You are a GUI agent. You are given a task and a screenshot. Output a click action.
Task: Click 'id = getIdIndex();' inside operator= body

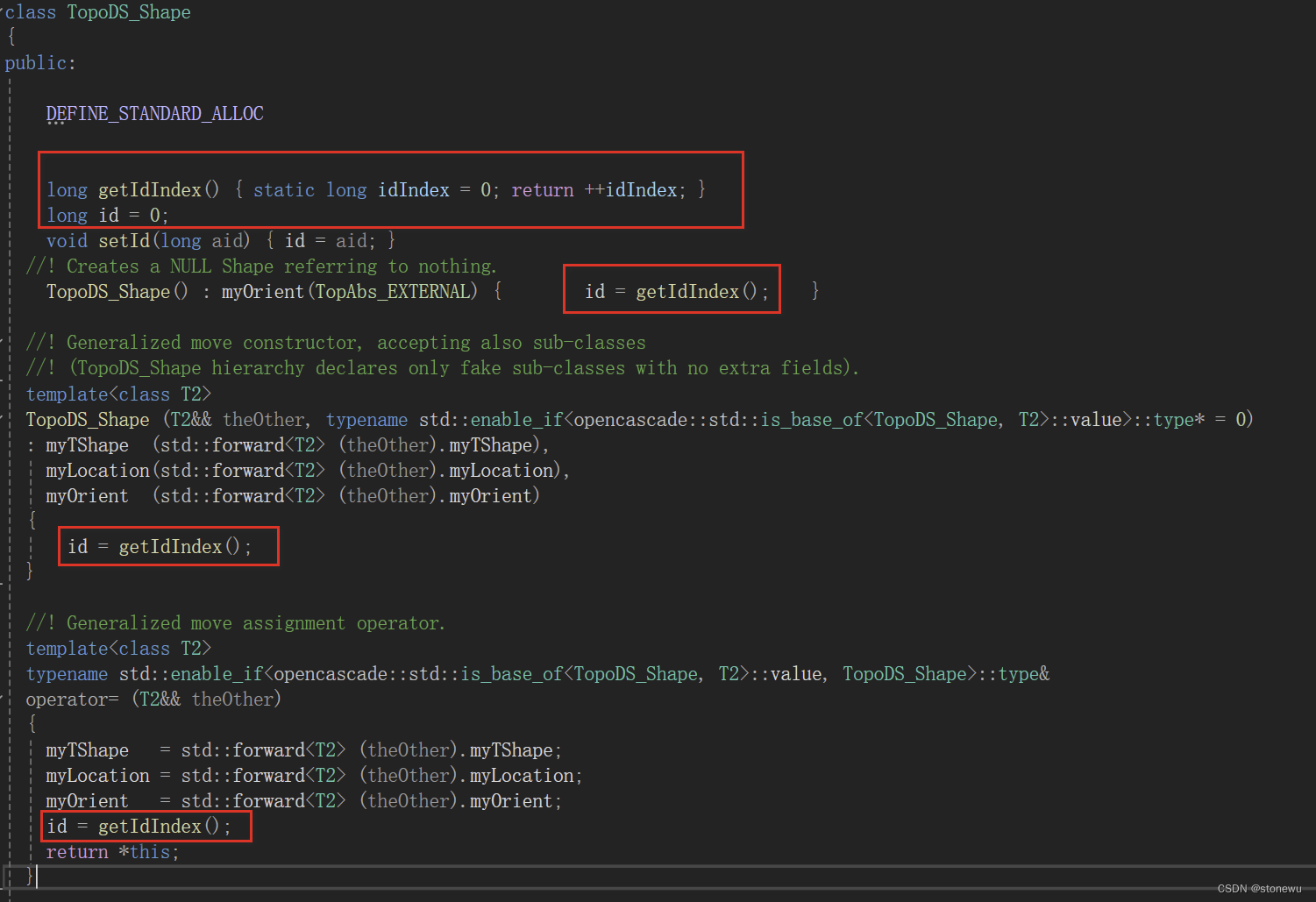tap(139, 827)
